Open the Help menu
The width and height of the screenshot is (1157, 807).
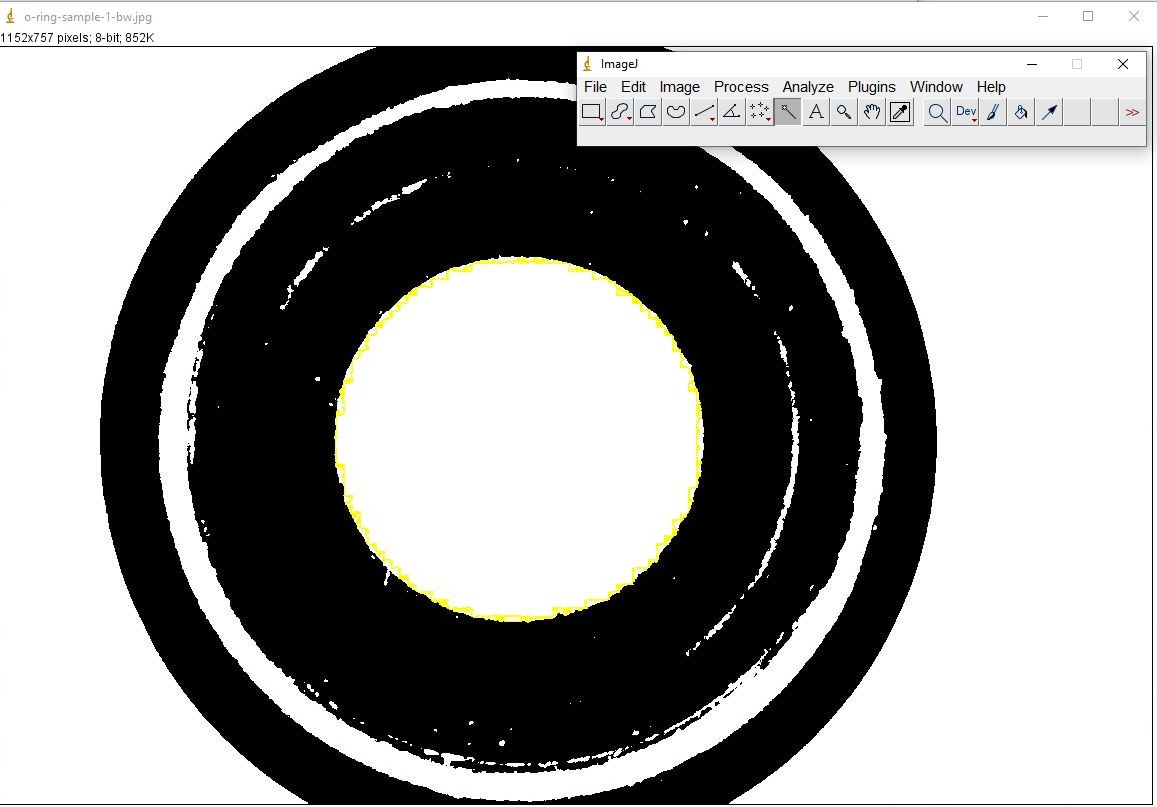[x=991, y=87]
